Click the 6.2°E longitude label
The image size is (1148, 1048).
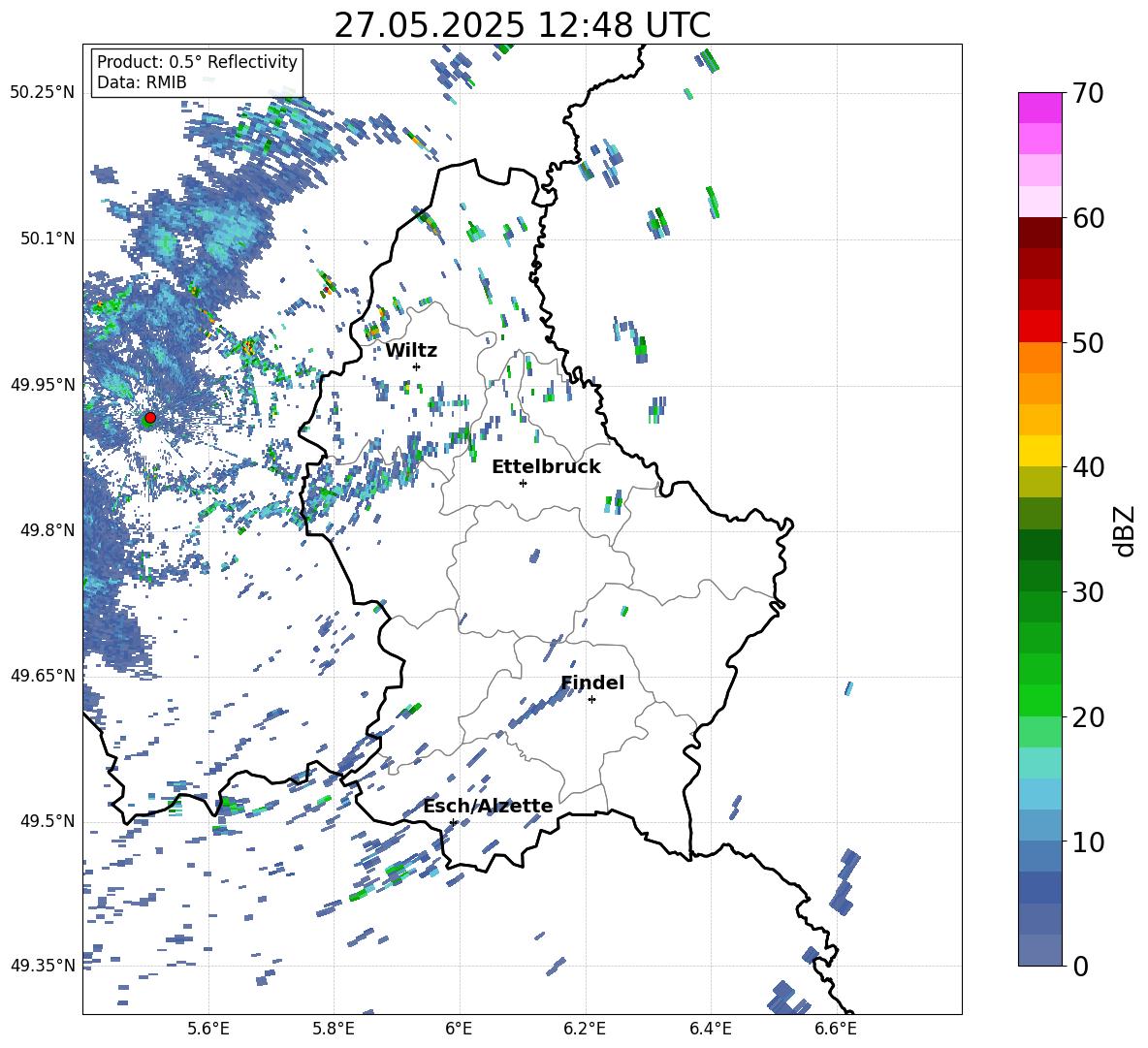(x=585, y=1029)
